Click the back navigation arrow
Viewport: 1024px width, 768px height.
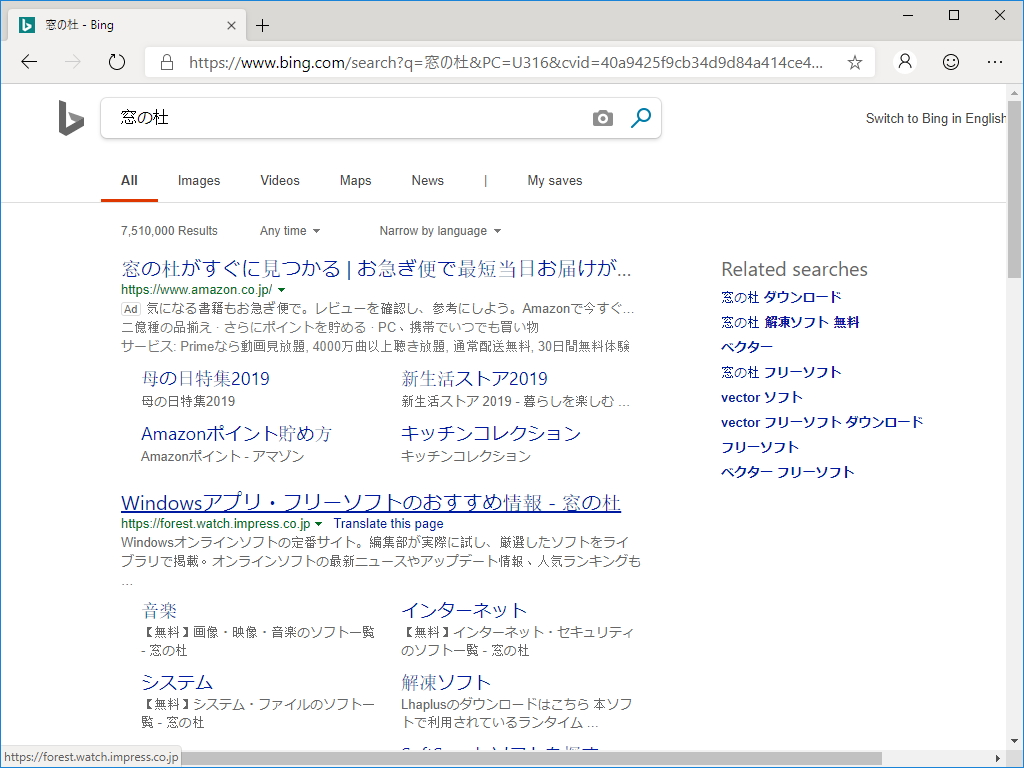[x=28, y=61]
